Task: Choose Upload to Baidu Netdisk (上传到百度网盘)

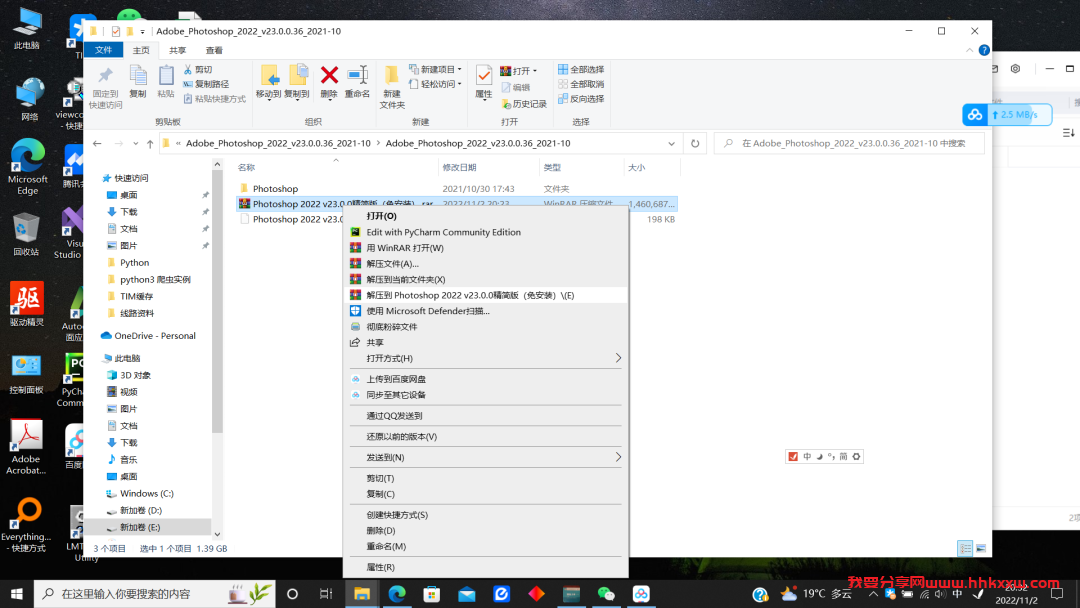Action: tap(486, 379)
